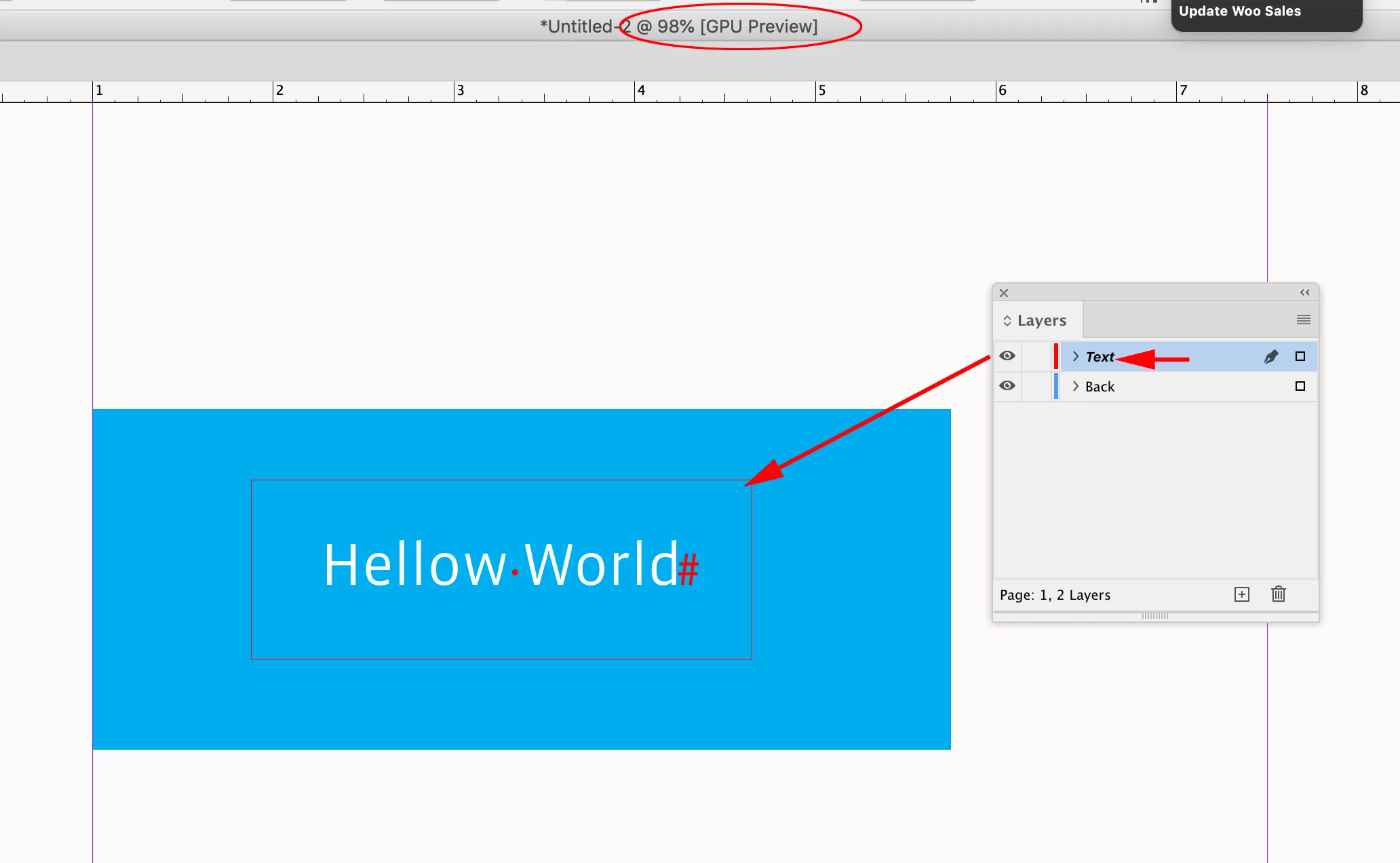The image size is (1400, 863).
Task: Open the Layers panel hamburger menu
Action: pyautogui.click(x=1303, y=320)
